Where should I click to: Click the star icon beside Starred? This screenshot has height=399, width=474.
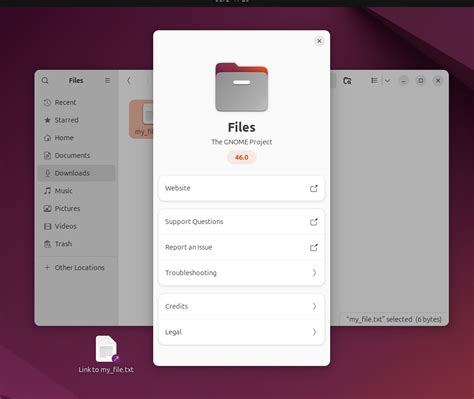point(47,120)
